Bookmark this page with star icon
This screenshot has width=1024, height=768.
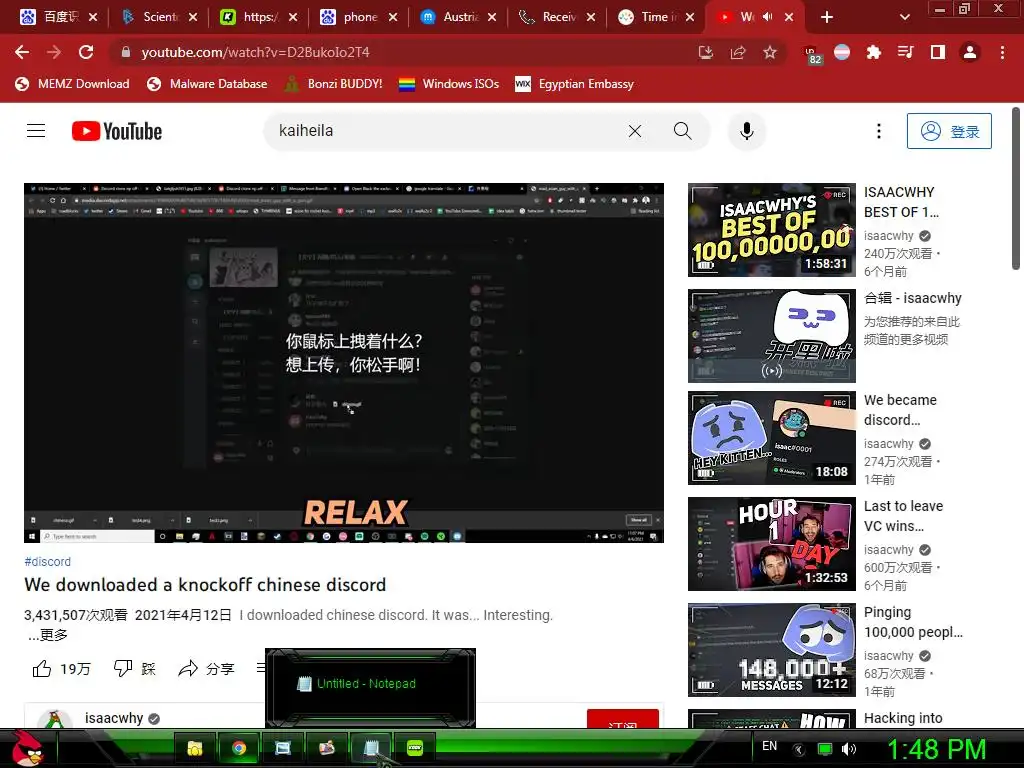tap(770, 52)
